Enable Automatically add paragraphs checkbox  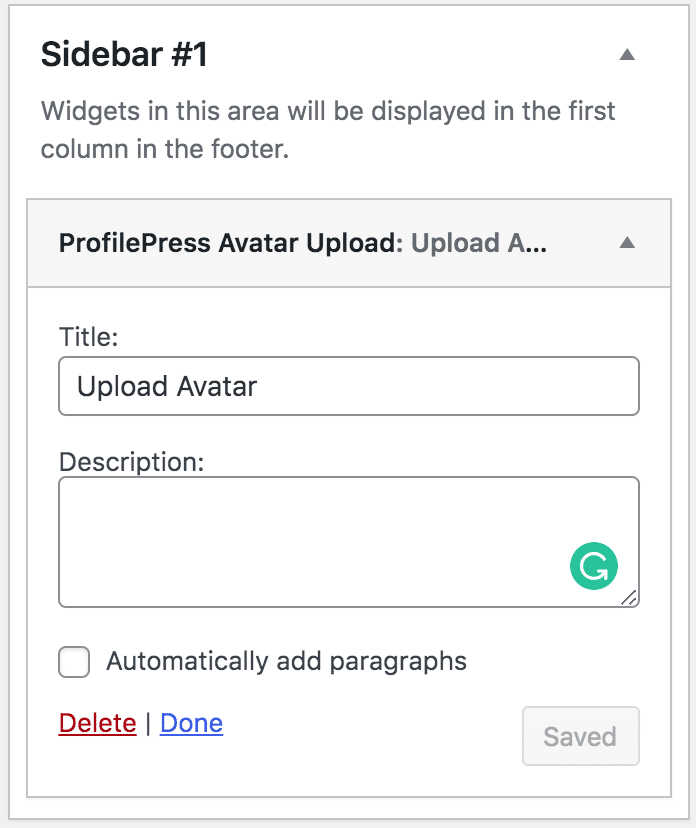tap(74, 662)
